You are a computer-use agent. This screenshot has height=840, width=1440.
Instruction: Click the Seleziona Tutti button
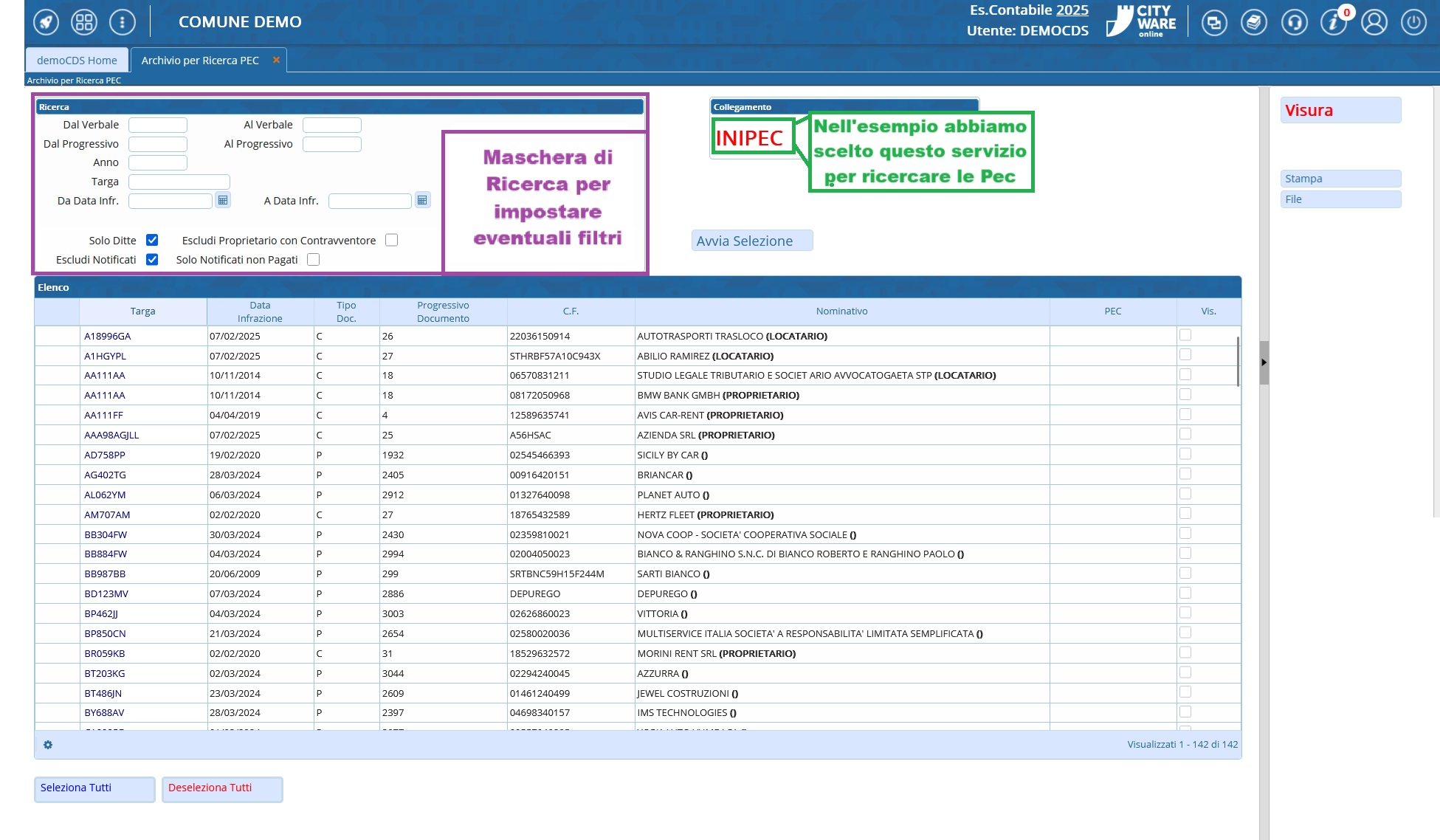click(94, 788)
